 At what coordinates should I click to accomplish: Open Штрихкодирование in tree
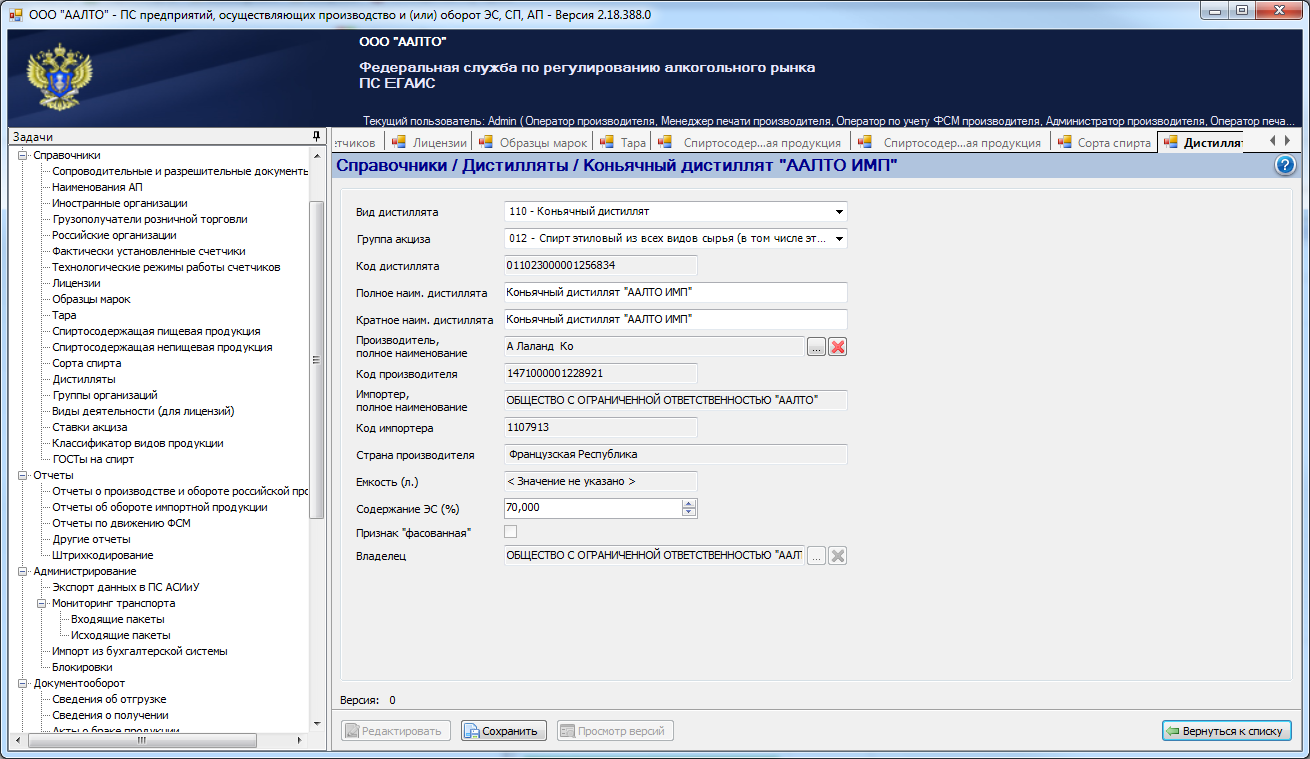coord(103,555)
